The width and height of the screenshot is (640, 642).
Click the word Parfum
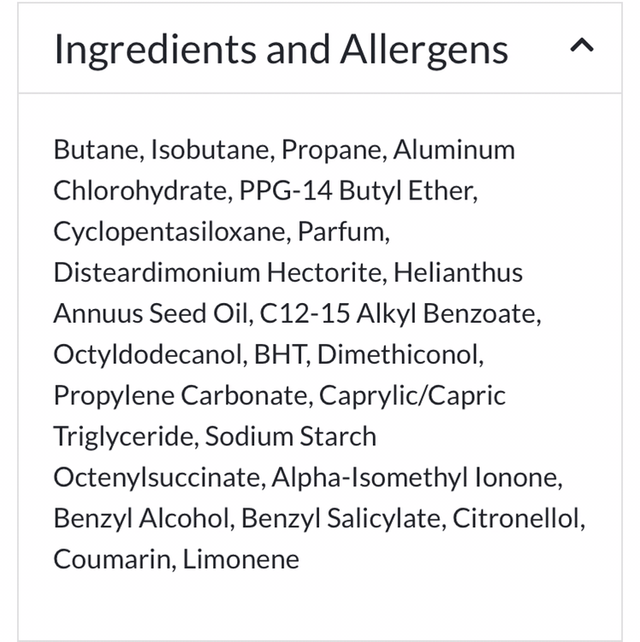click(344, 232)
